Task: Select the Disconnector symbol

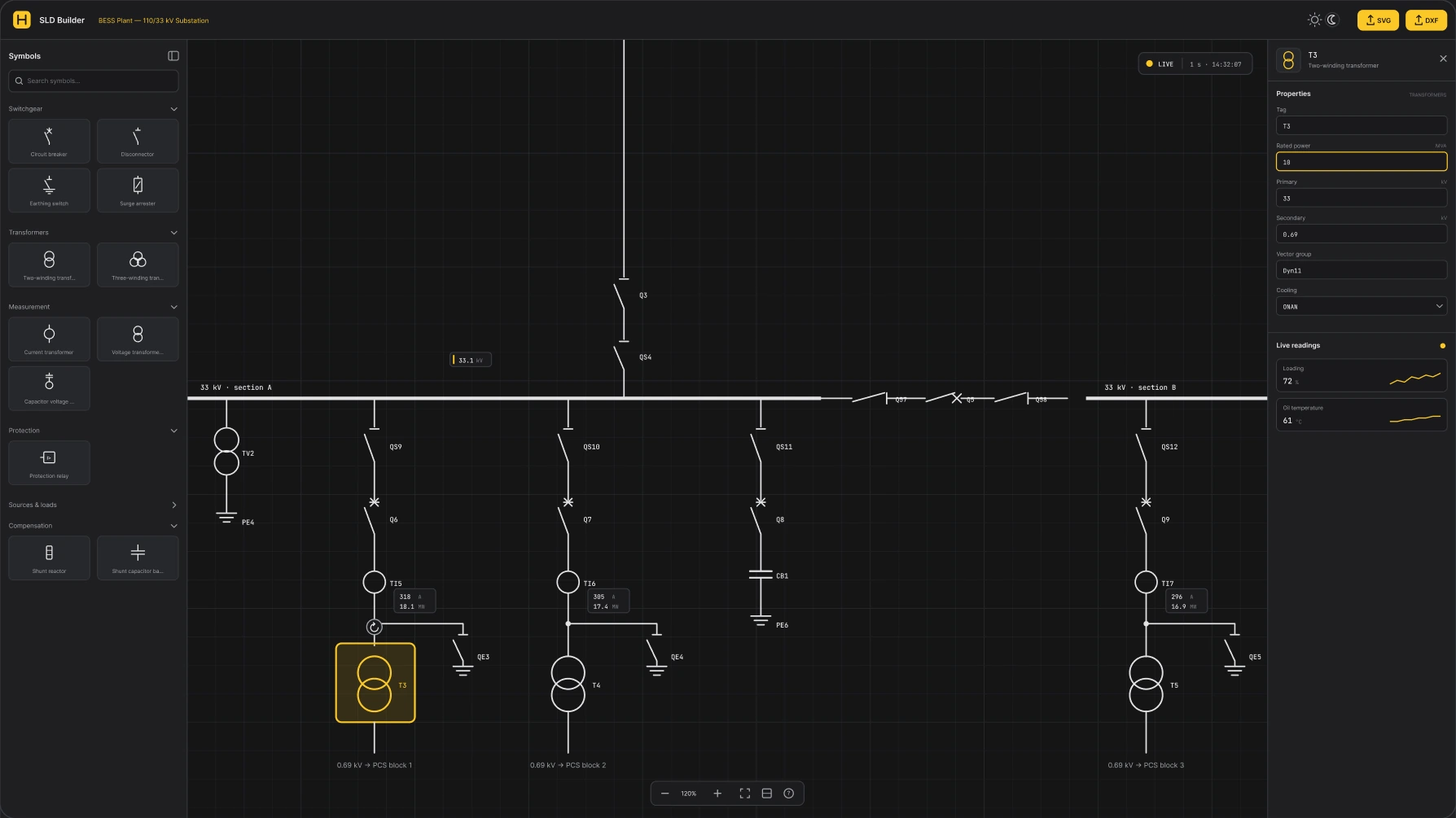Action: tap(138, 141)
